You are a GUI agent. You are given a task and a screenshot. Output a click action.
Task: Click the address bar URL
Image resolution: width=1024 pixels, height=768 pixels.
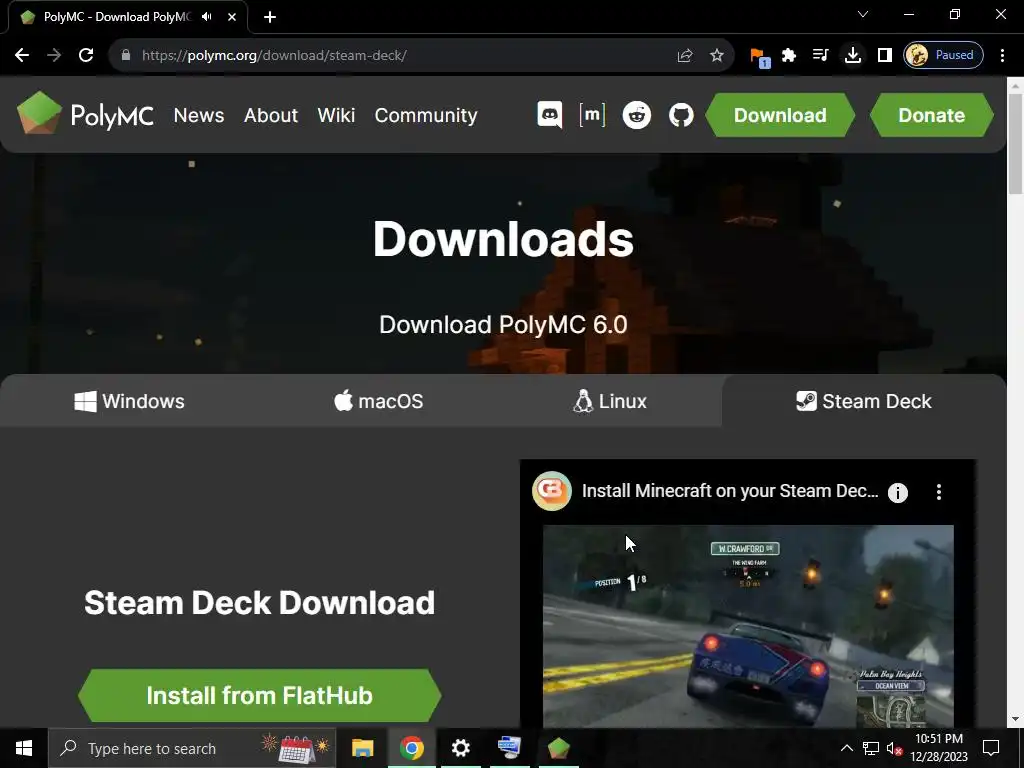pos(274,55)
